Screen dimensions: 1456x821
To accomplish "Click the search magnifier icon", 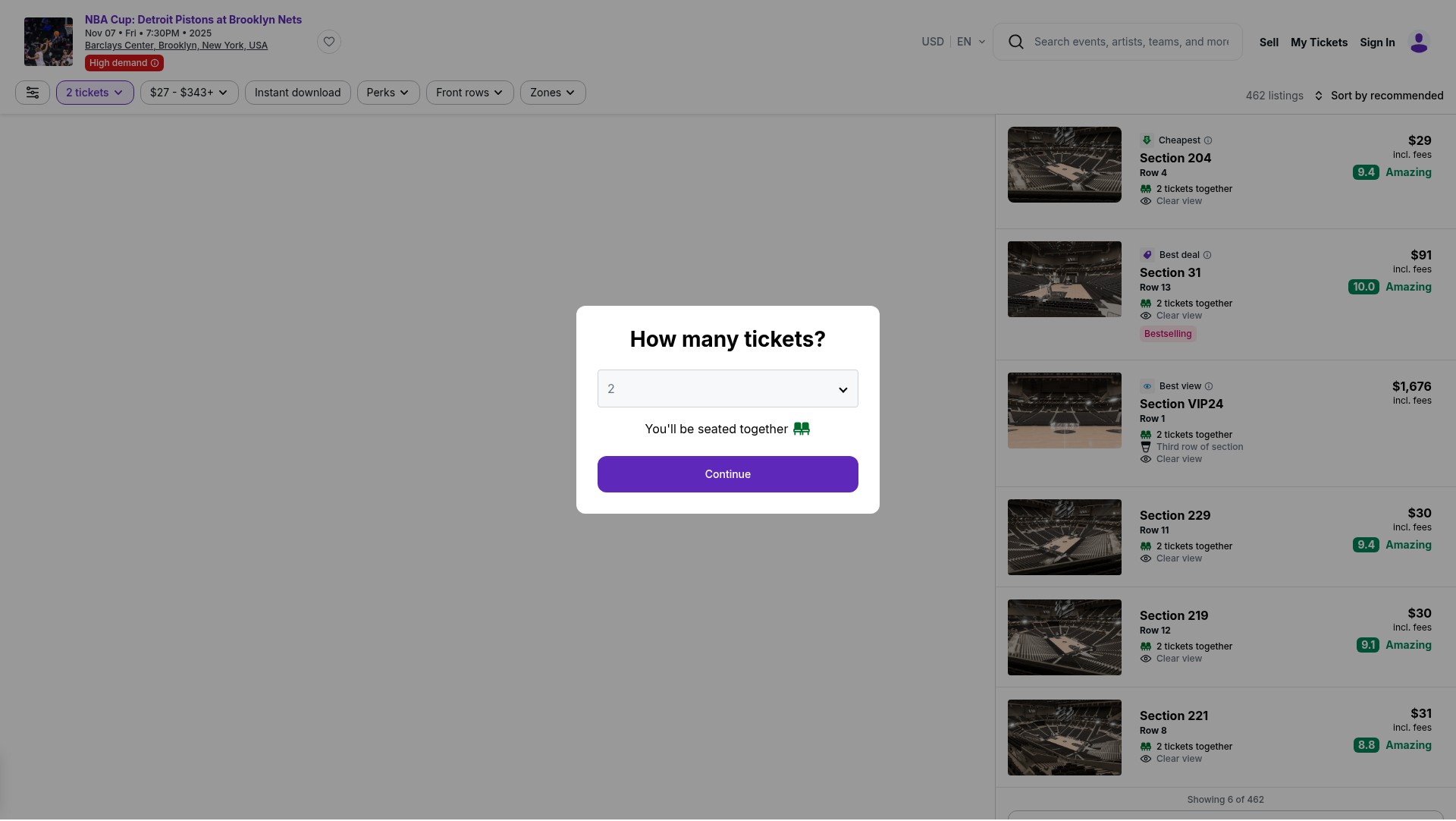I will click(x=1016, y=42).
